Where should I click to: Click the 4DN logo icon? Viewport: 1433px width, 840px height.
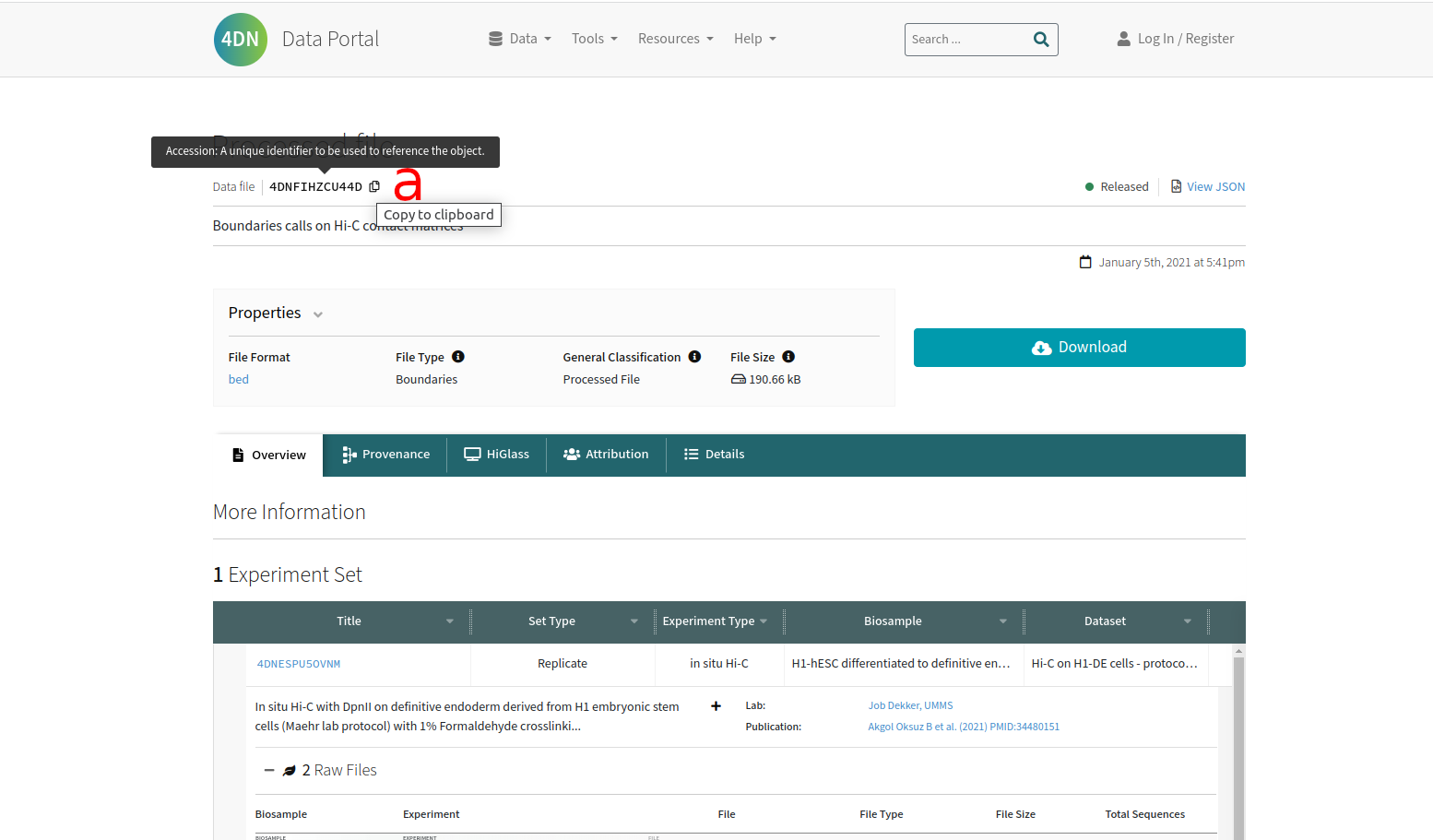point(241,40)
